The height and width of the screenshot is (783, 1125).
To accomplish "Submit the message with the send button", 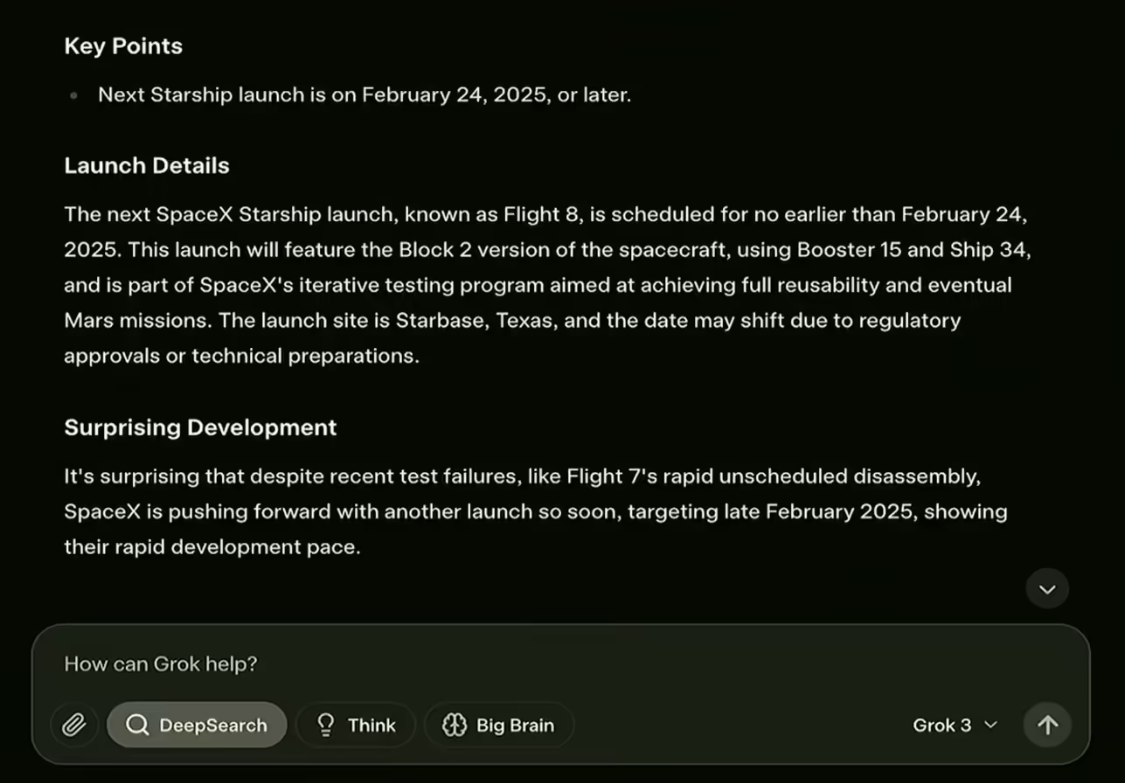I will tap(1047, 724).
